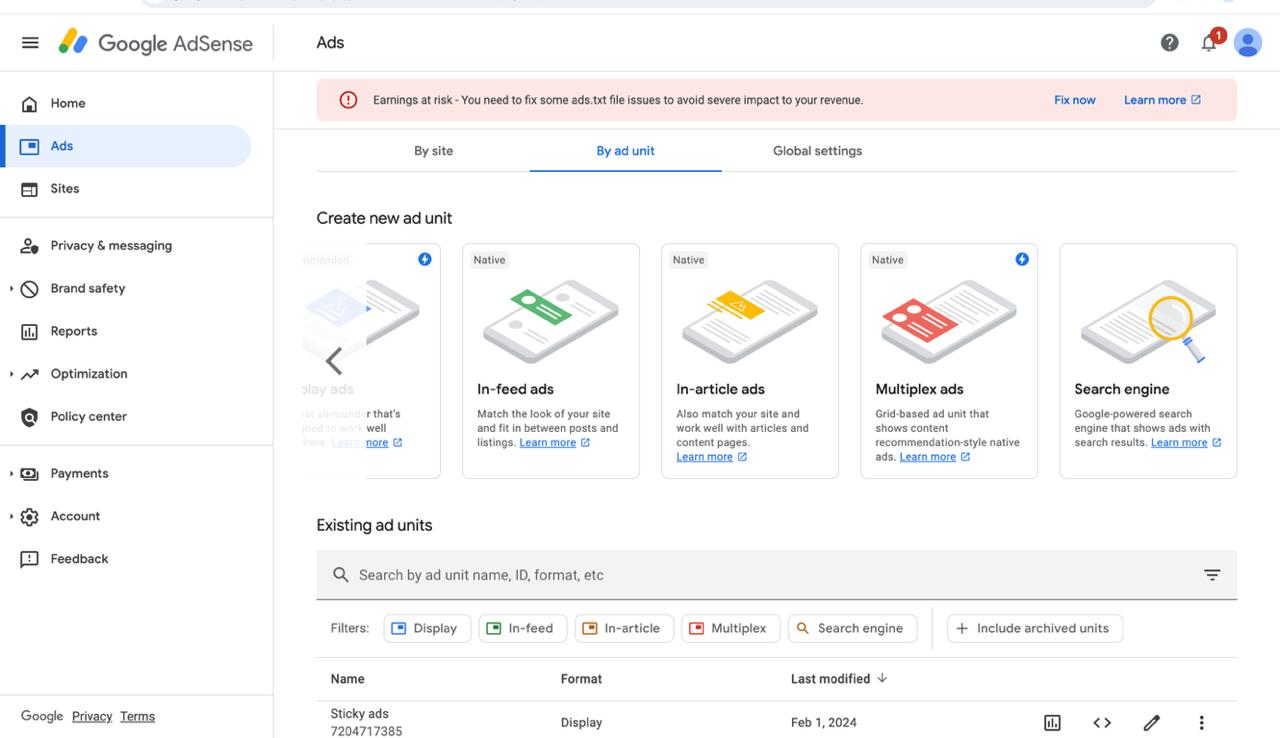Toggle the Search engine filter chip

pos(852,628)
